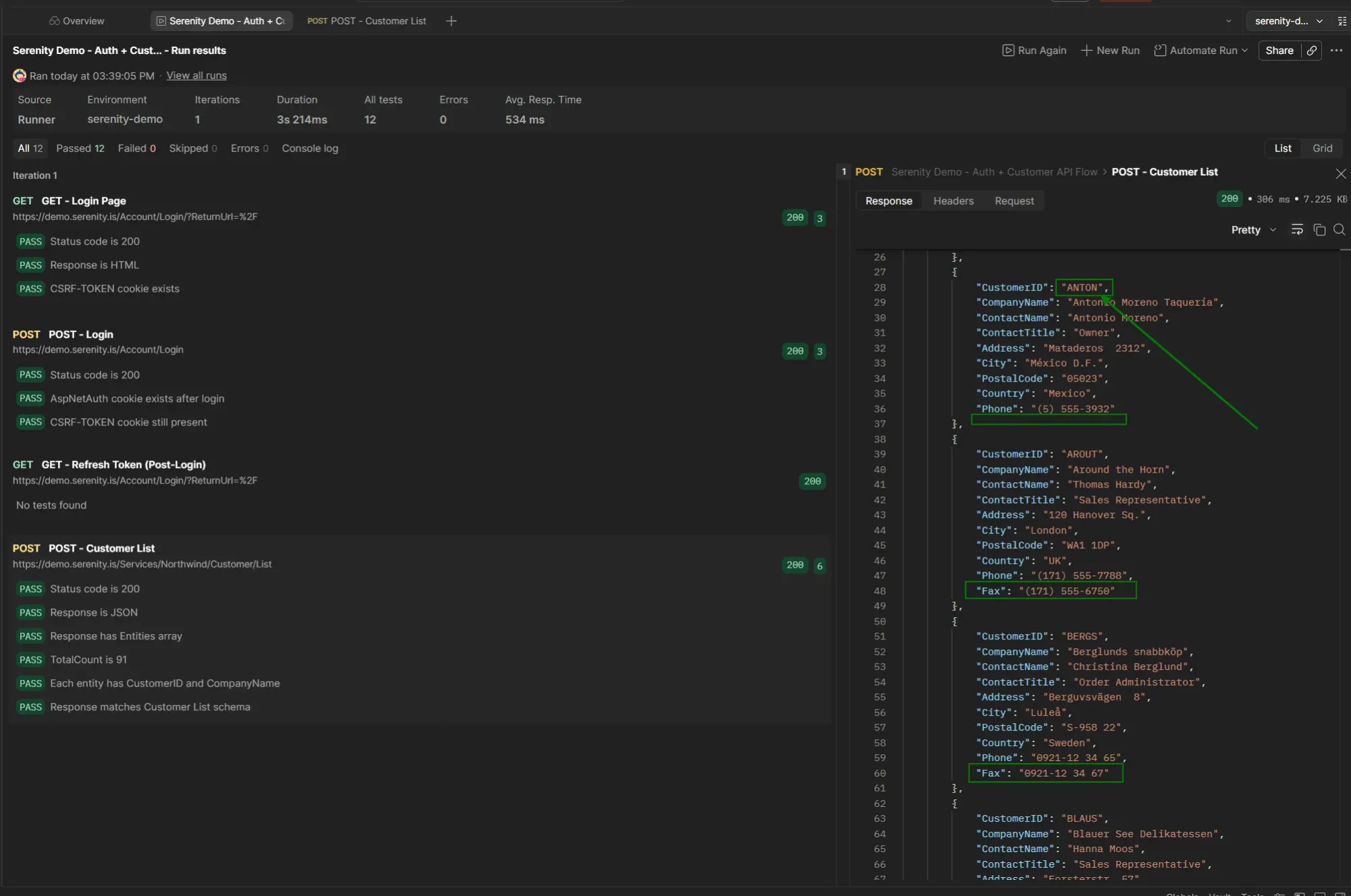Click the copy link icon beside Share
This screenshot has height=896, width=1351.
(1311, 51)
